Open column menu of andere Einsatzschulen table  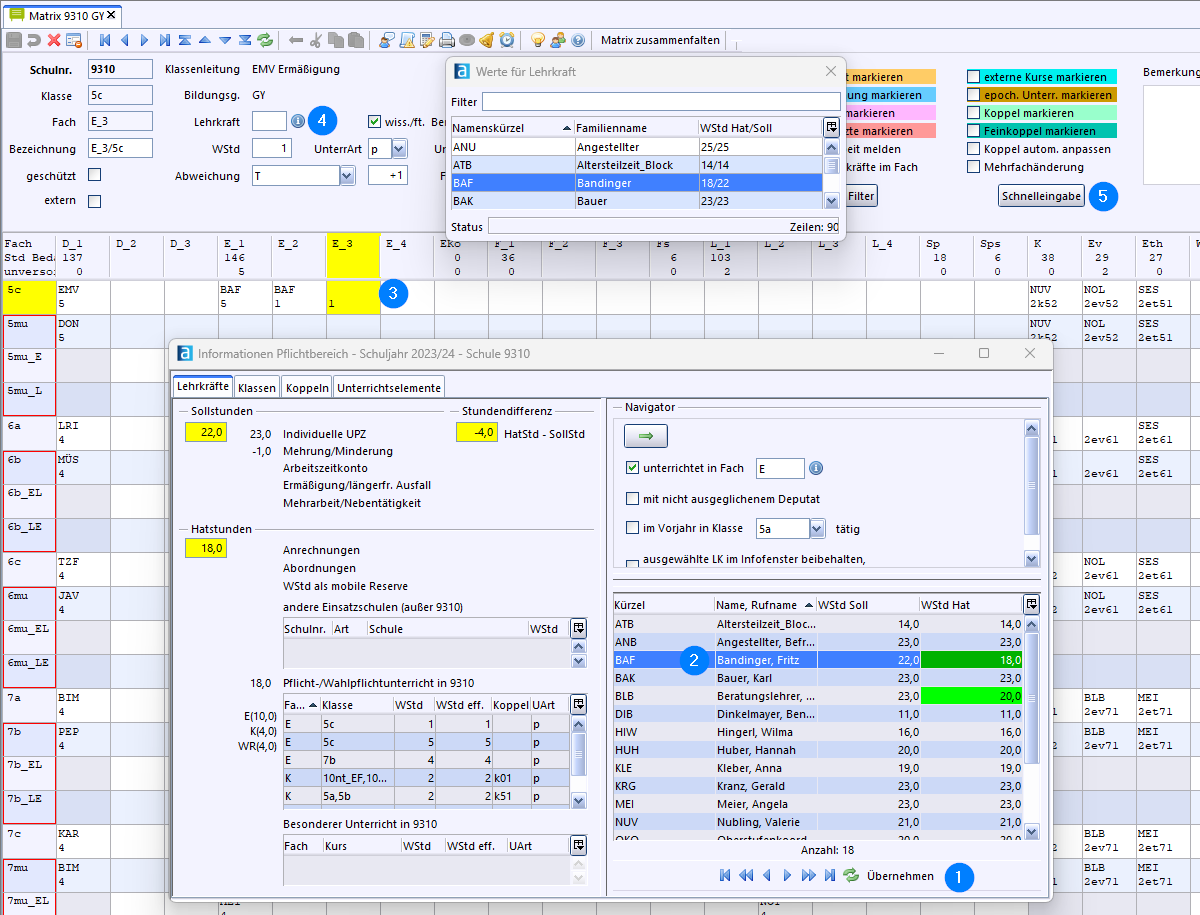(x=578, y=627)
